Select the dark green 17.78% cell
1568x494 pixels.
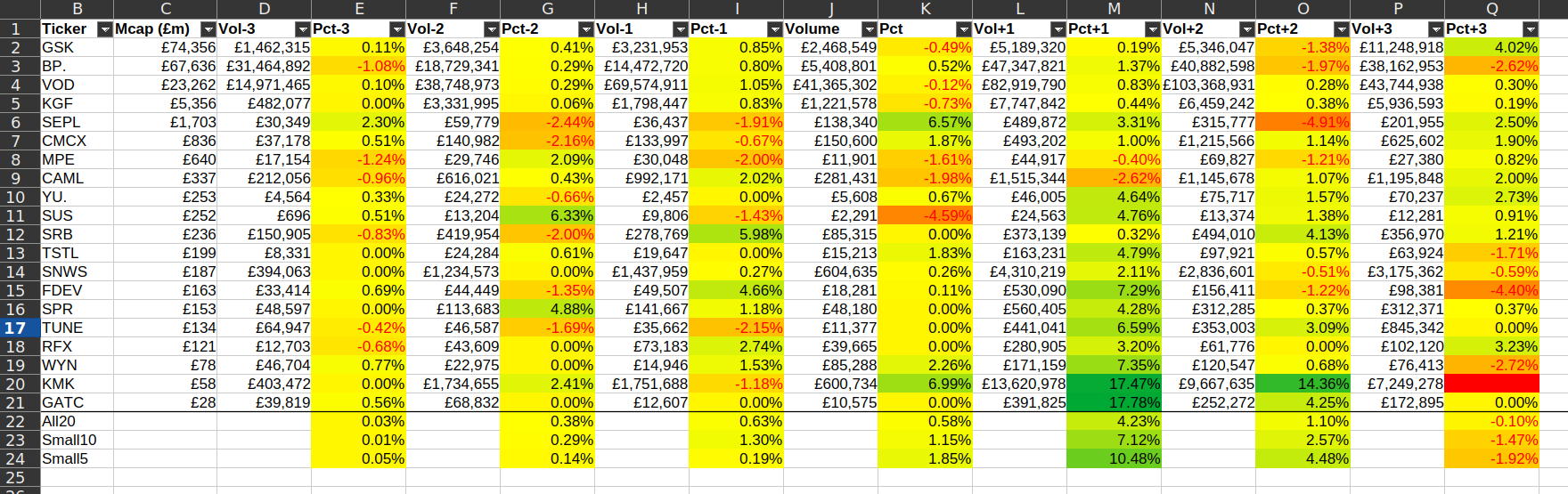coord(1114,402)
